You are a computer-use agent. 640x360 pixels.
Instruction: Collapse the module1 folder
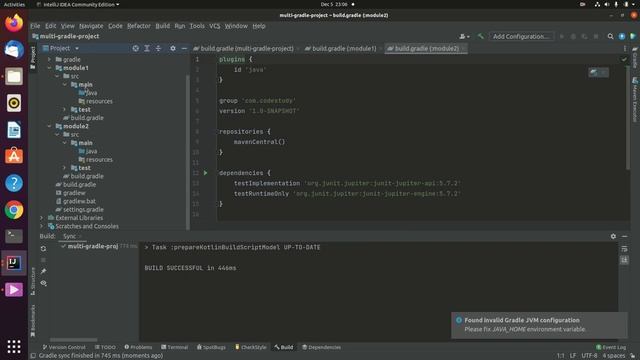coord(49,68)
